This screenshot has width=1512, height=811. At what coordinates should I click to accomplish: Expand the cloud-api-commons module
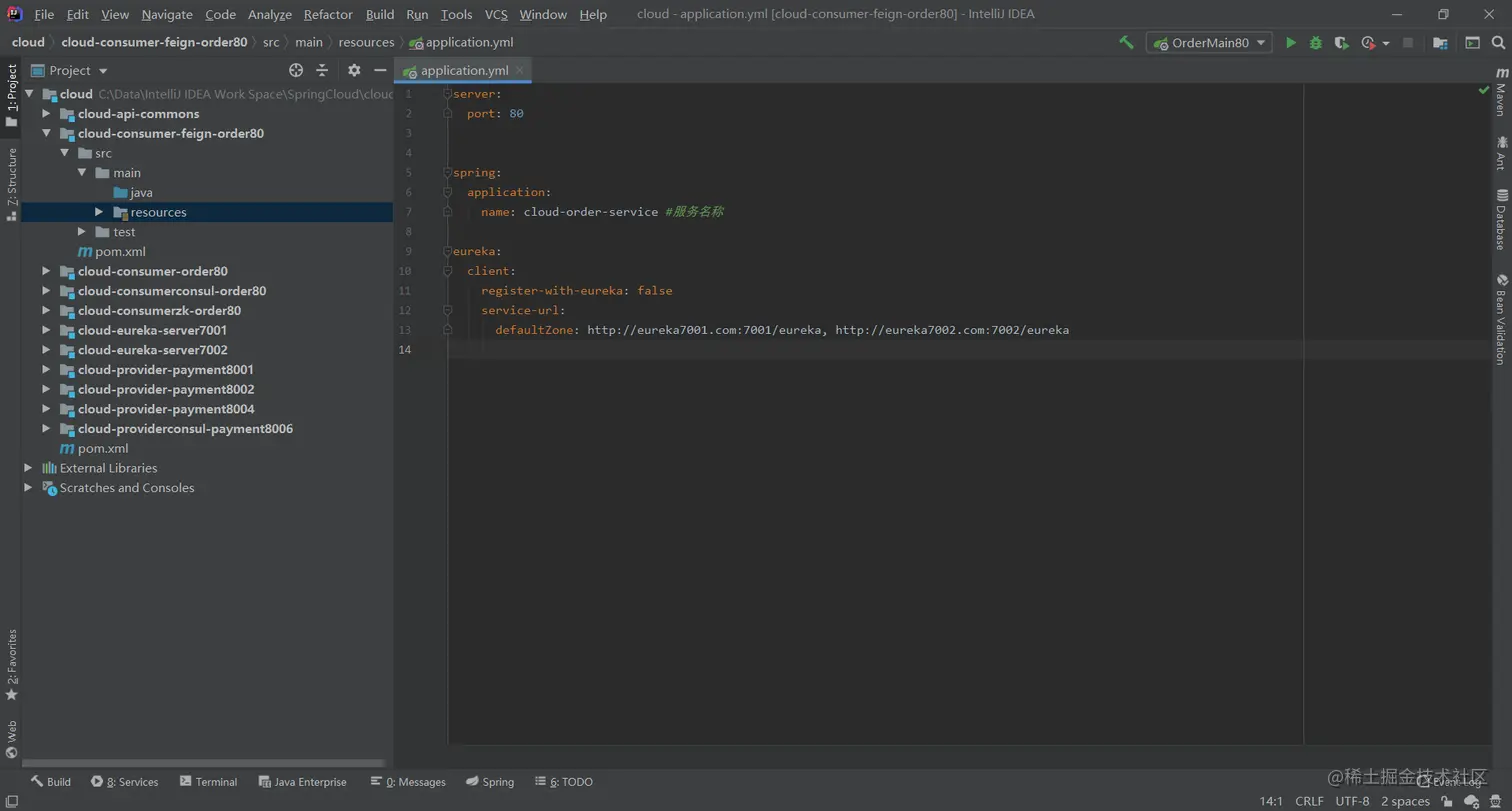(46, 114)
